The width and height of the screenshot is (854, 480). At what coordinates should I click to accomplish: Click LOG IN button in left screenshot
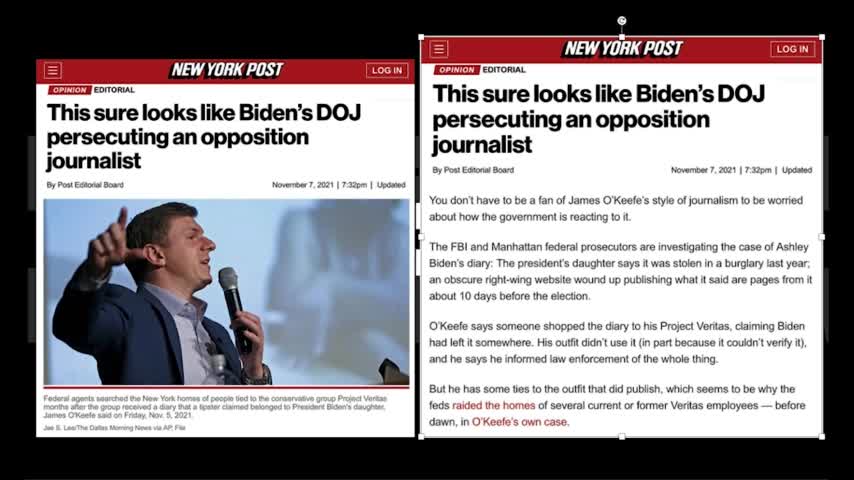tap(387, 70)
